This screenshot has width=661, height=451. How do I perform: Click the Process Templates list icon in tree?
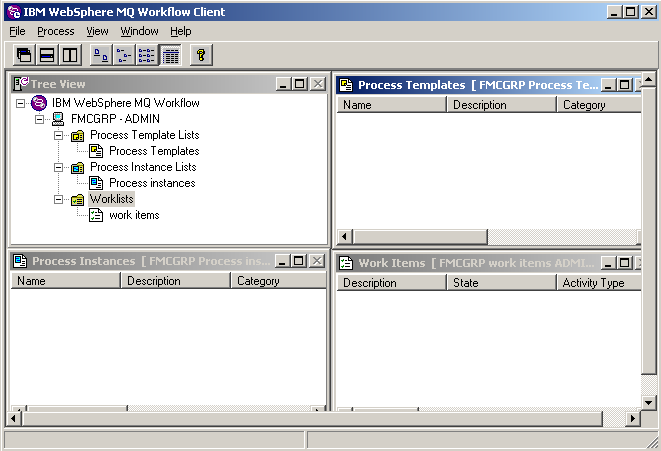96,151
